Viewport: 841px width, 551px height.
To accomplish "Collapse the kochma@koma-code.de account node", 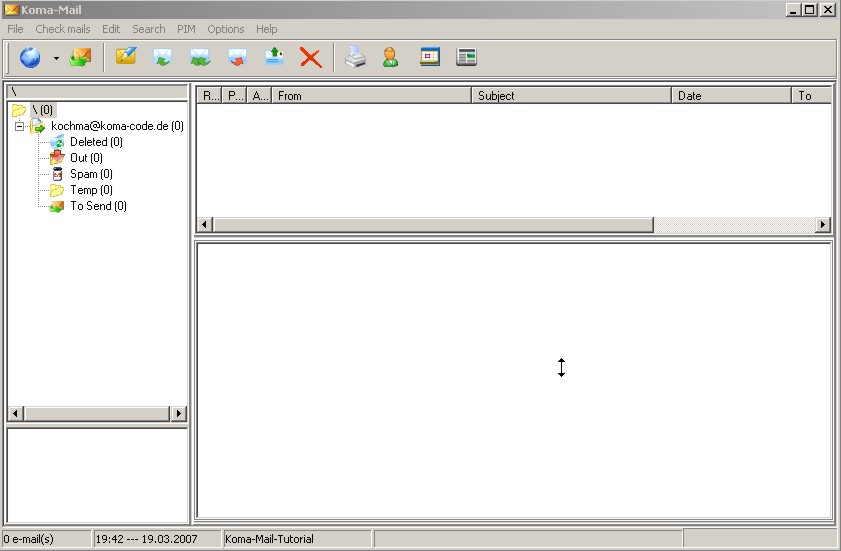I will (20, 127).
